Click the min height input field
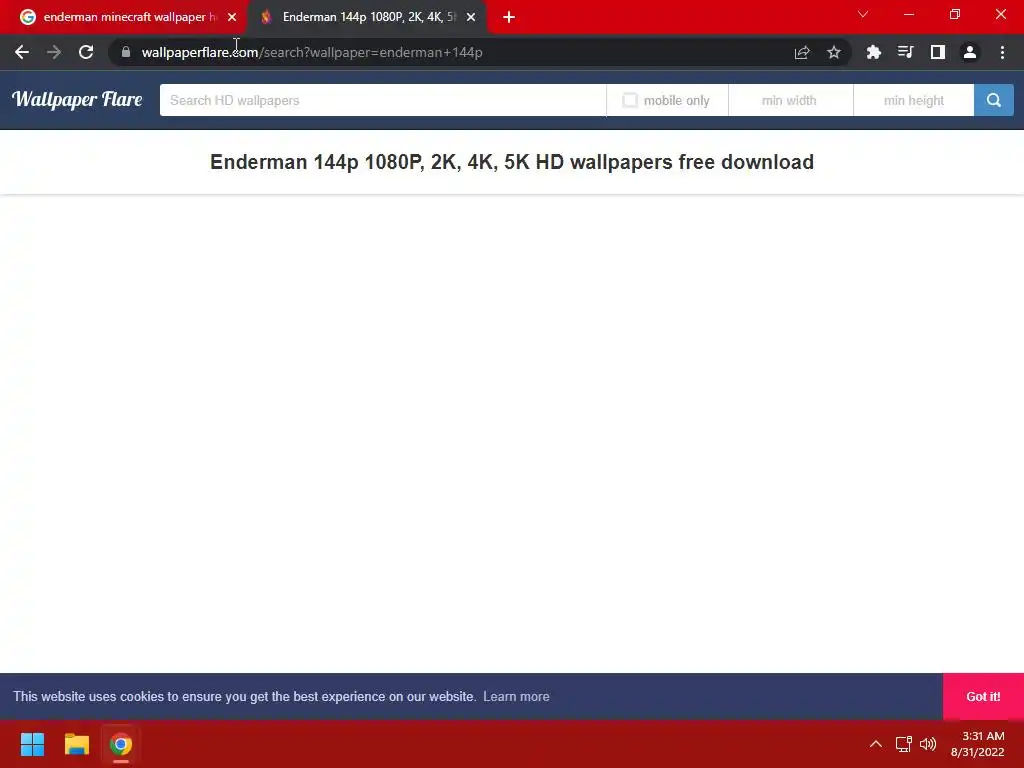 click(914, 100)
